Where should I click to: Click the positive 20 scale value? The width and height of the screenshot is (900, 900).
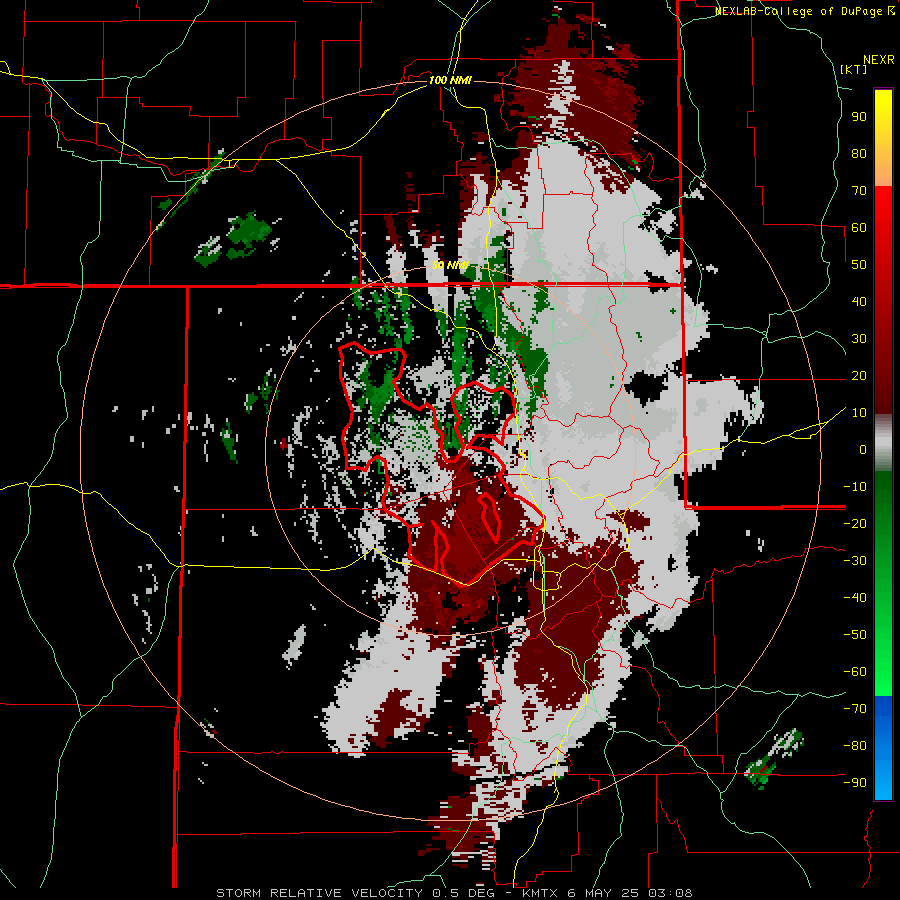[x=859, y=375]
